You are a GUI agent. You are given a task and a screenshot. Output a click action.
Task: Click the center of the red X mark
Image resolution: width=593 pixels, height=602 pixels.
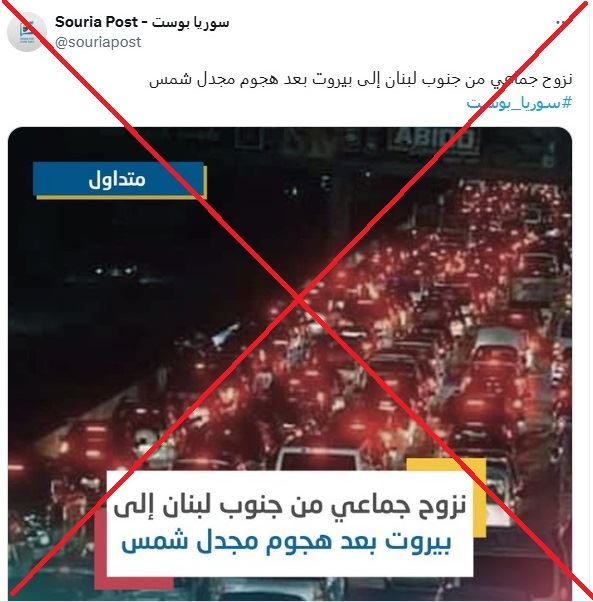(297, 299)
